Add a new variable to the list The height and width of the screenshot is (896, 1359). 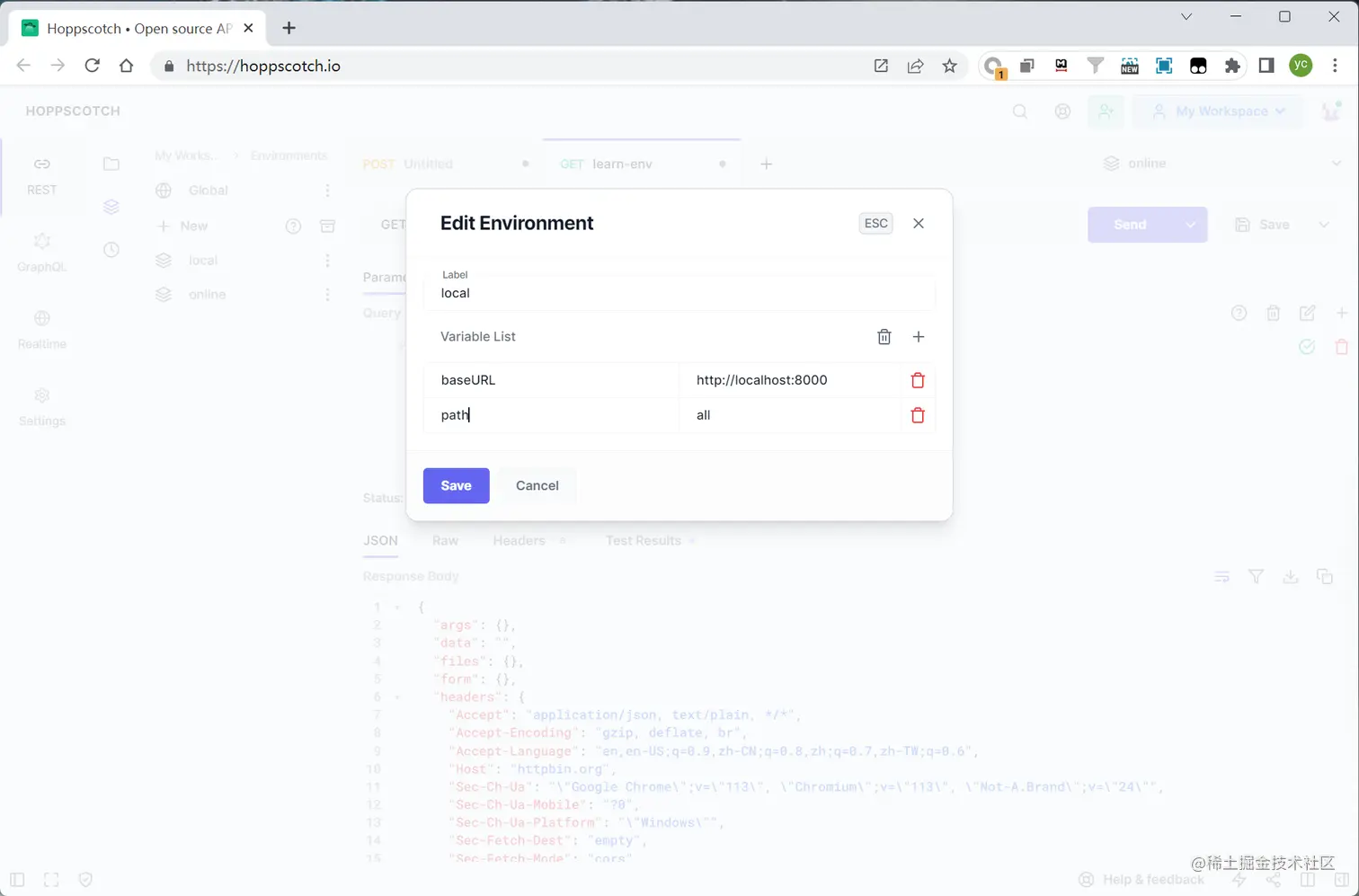[919, 336]
